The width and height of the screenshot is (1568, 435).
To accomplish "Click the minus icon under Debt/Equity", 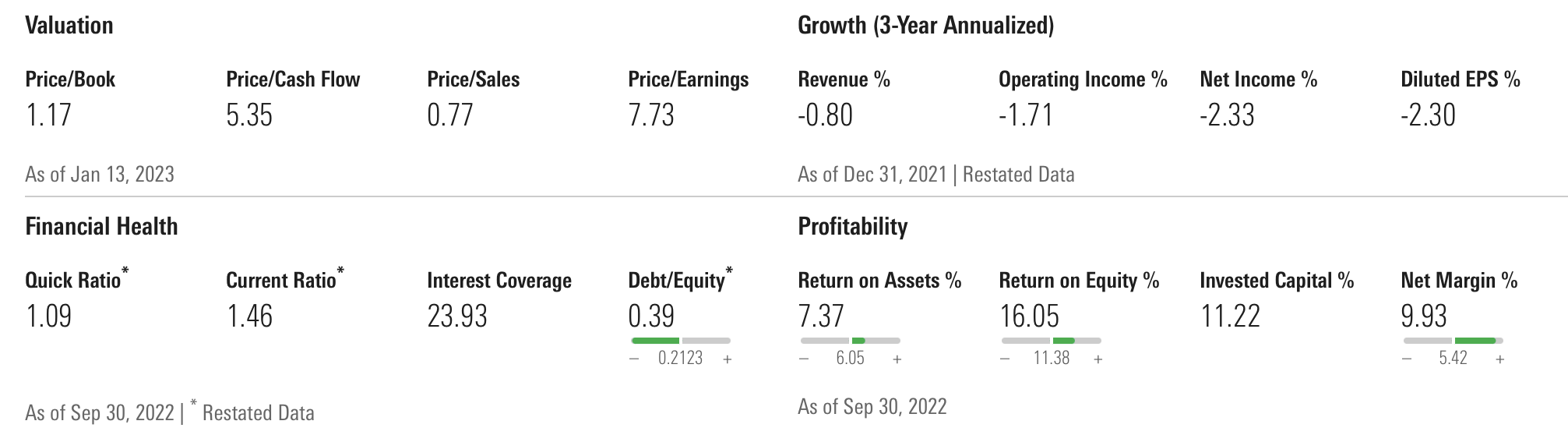I will click(634, 359).
